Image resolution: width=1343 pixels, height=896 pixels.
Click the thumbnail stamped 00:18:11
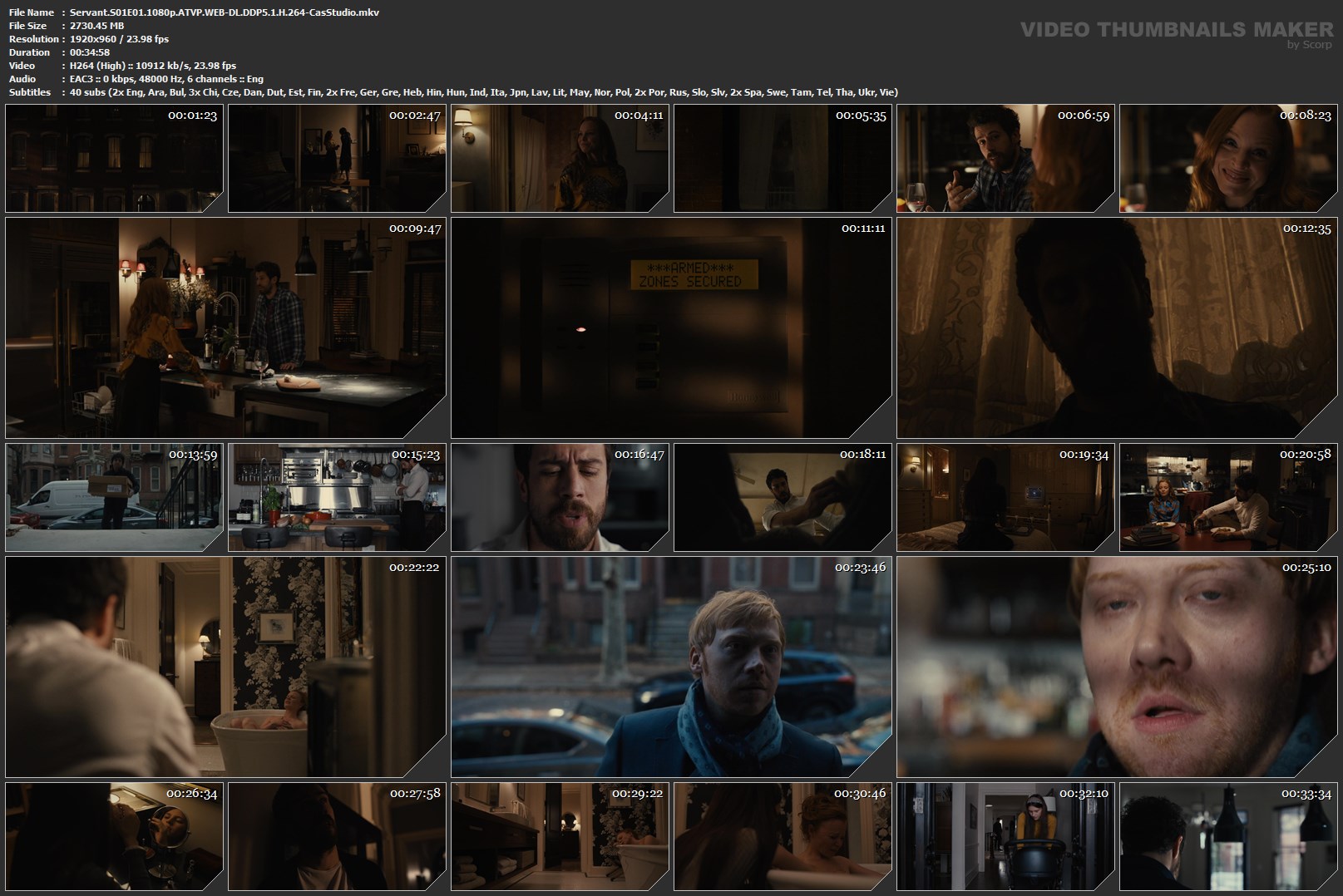[783, 497]
